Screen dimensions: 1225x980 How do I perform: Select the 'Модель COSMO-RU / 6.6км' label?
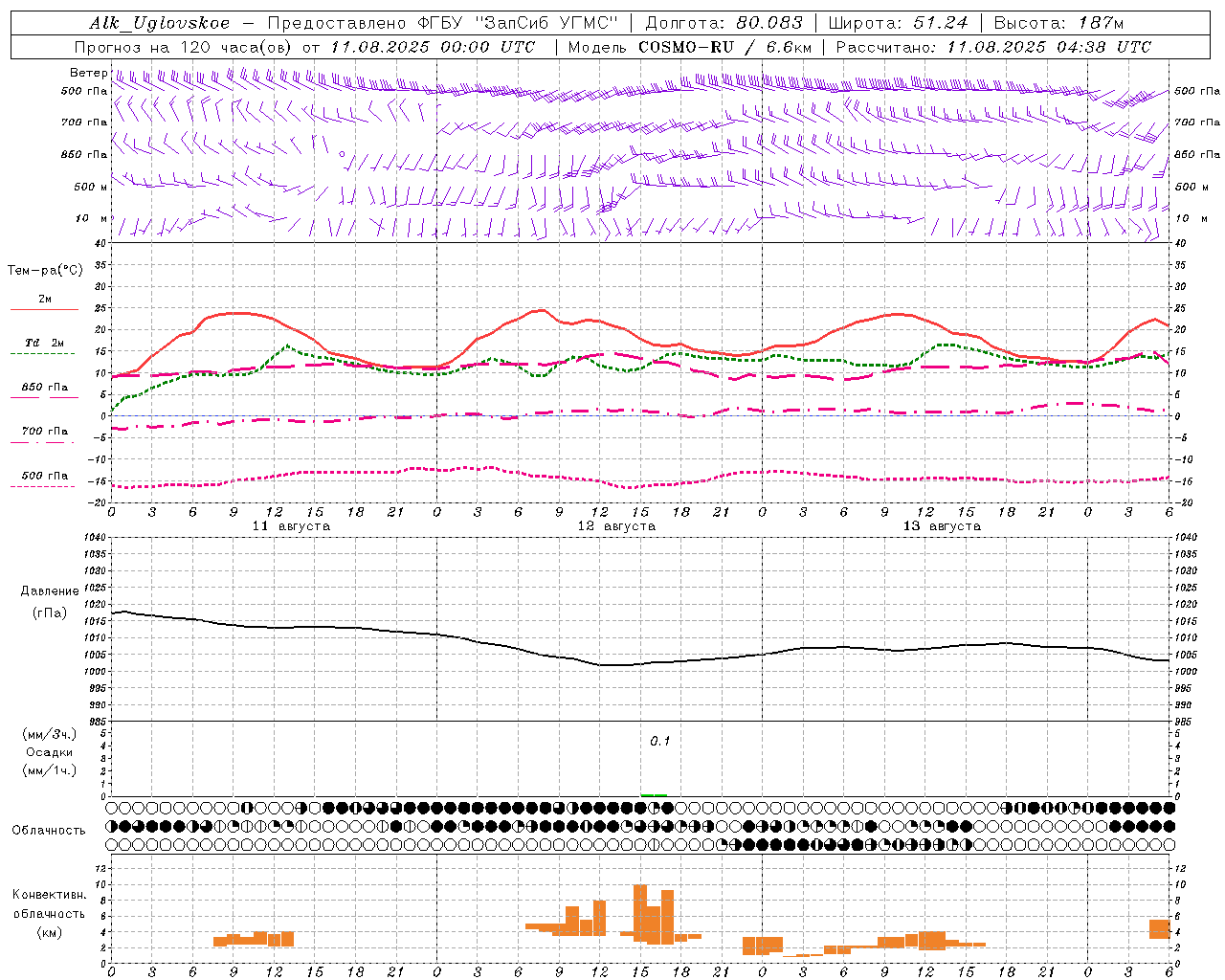tap(690, 47)
